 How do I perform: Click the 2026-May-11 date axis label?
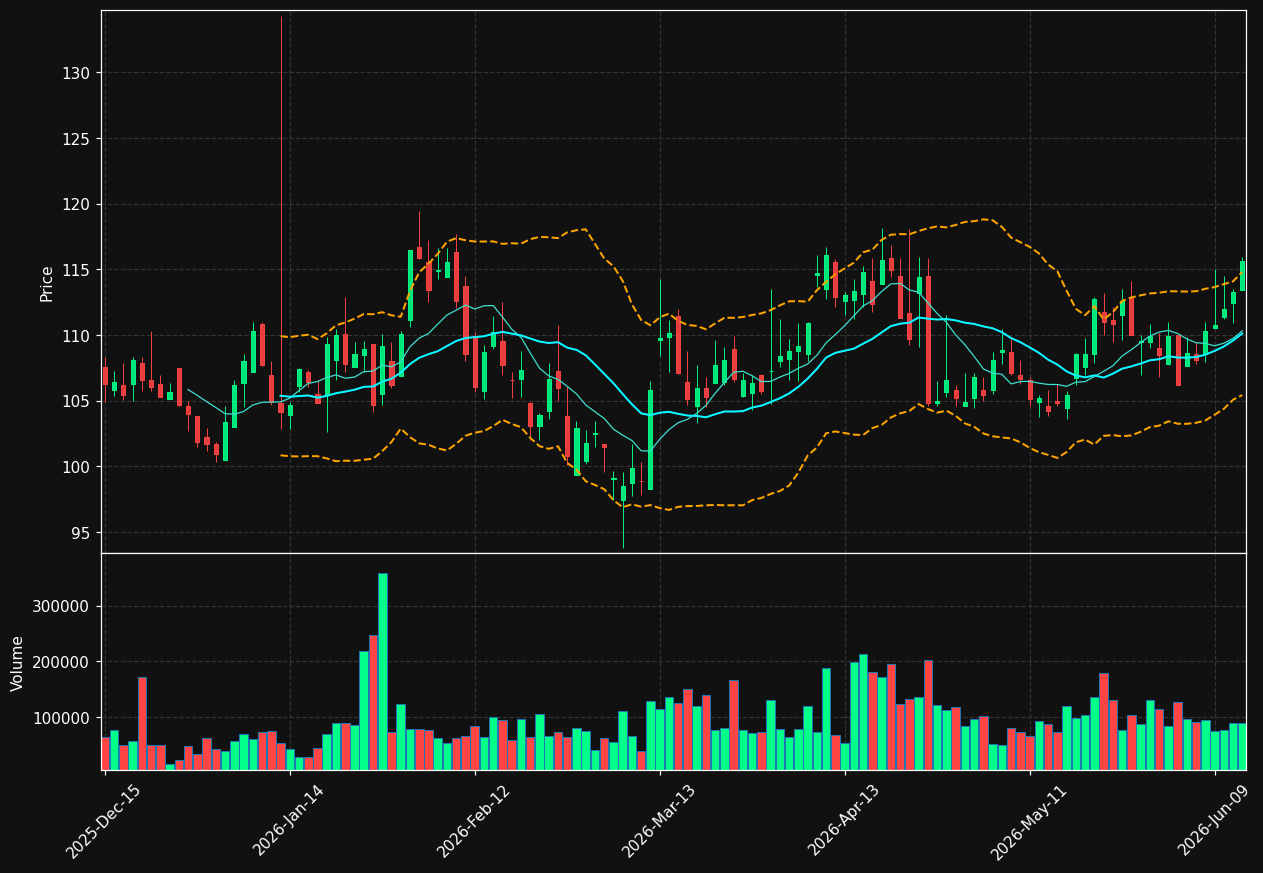click(1029, 821)
